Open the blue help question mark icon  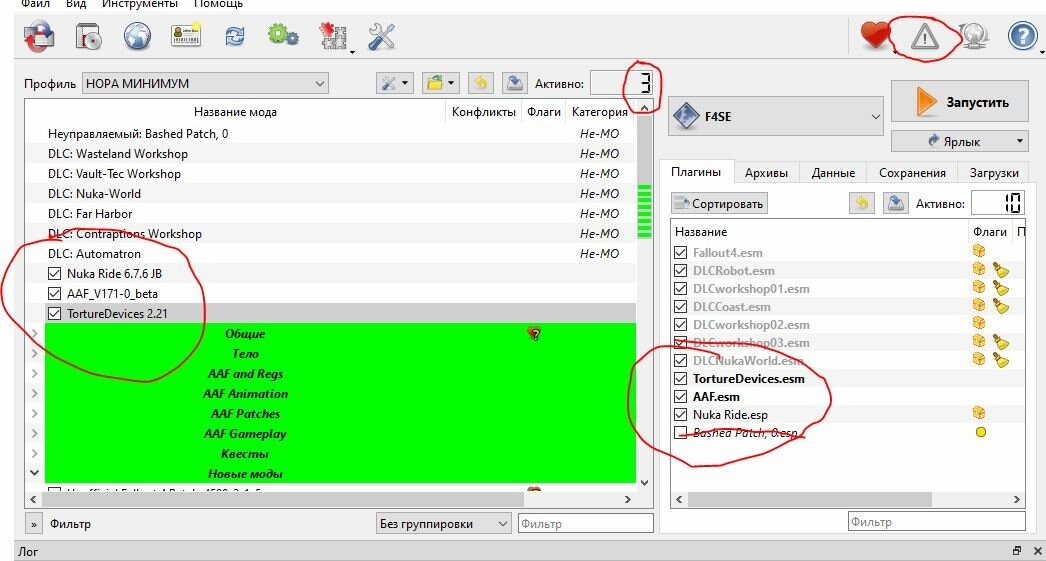pos(1022,36)
